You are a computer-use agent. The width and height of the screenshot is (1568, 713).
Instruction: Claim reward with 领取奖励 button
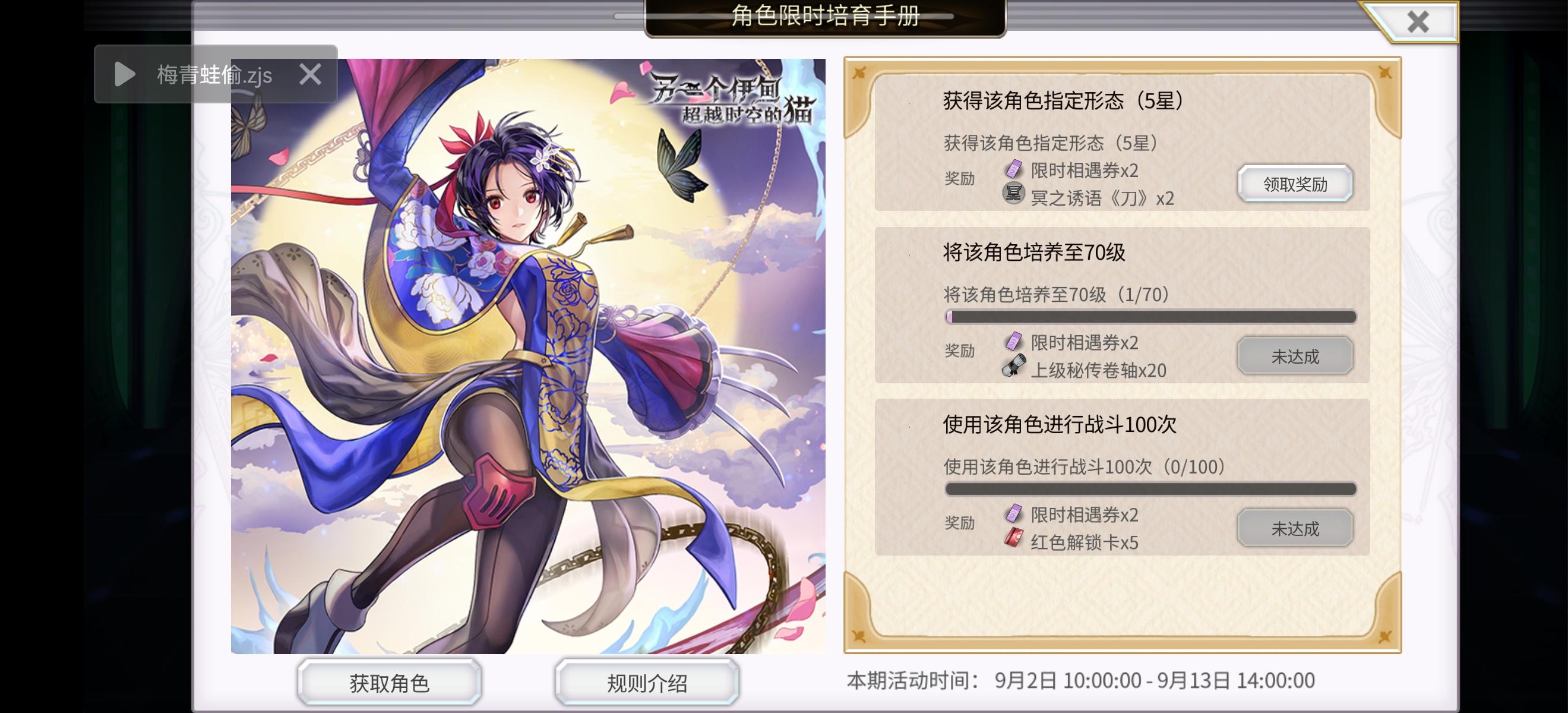coord(1295,184)
